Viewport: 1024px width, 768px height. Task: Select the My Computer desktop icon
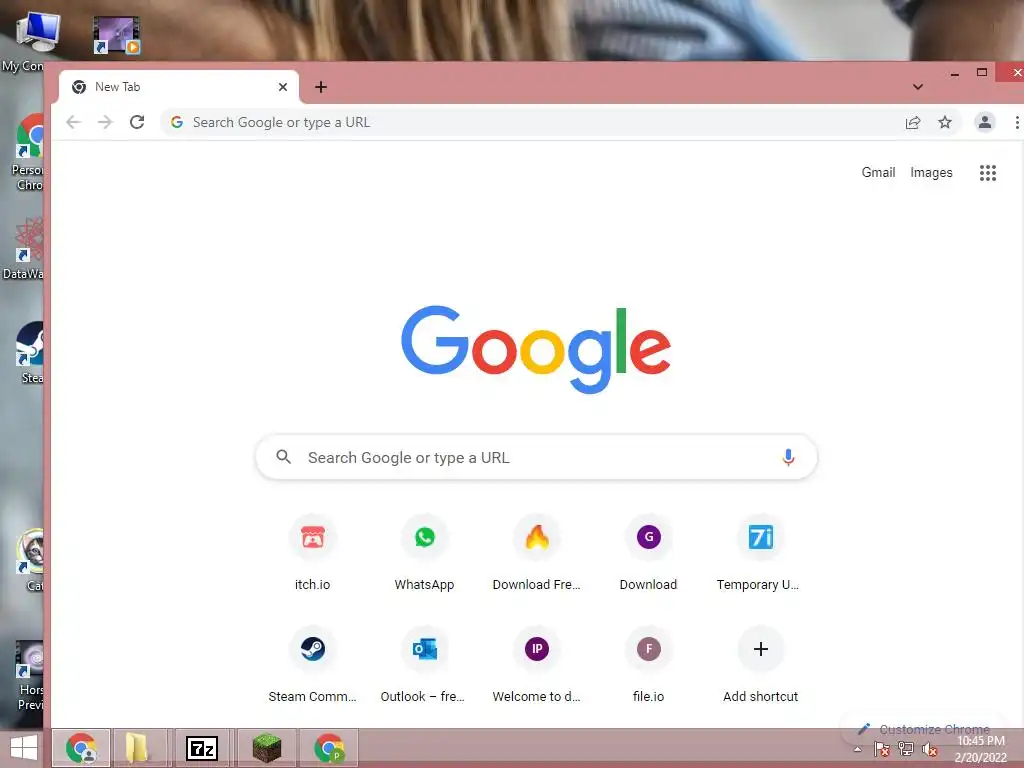pyautogui.click(x=33, y=40)
